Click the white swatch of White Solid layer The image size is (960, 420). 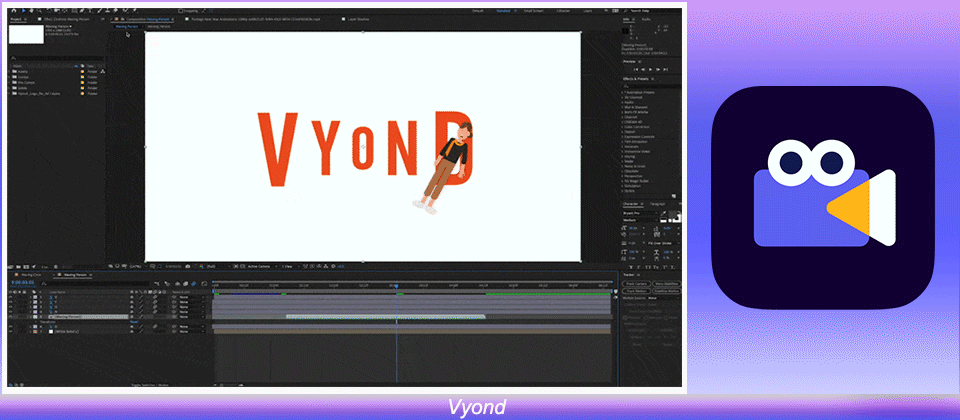(51, 331)
